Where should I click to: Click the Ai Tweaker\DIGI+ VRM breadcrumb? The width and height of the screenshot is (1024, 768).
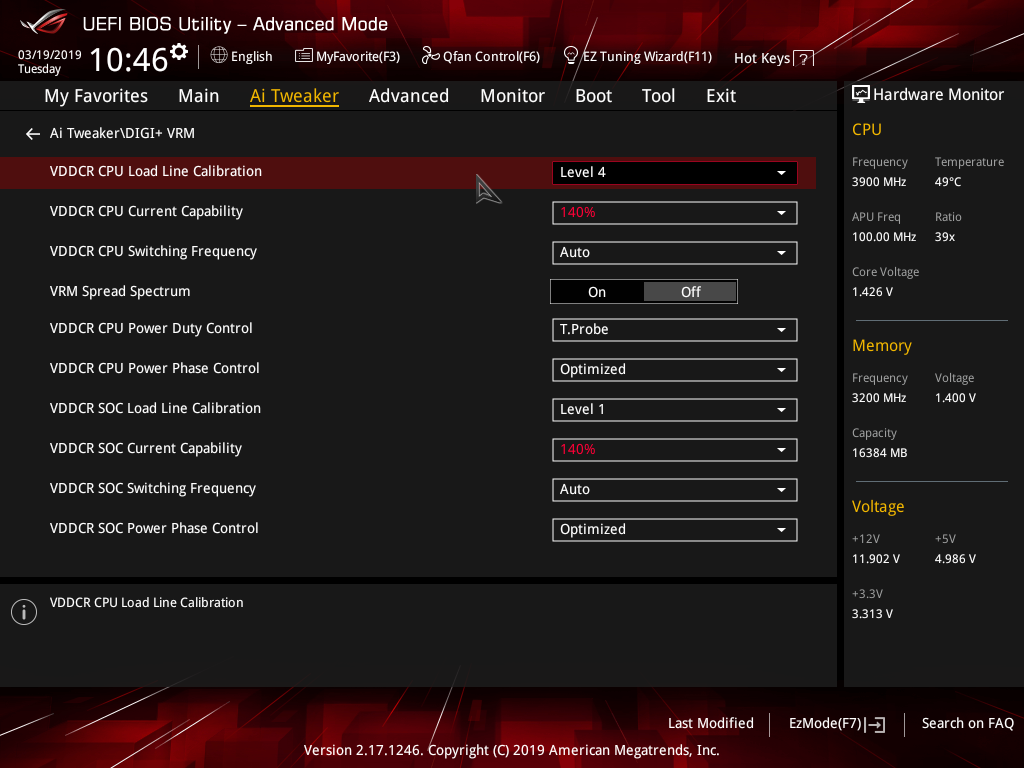pyautogui.click(x=122, y=133)
